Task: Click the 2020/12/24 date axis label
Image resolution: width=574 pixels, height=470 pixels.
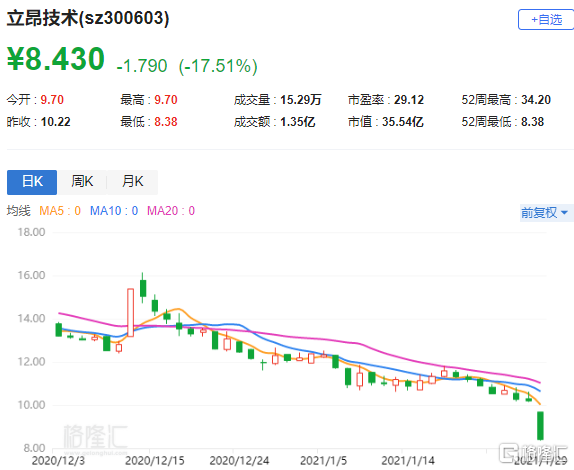Action: click(239, 460)
